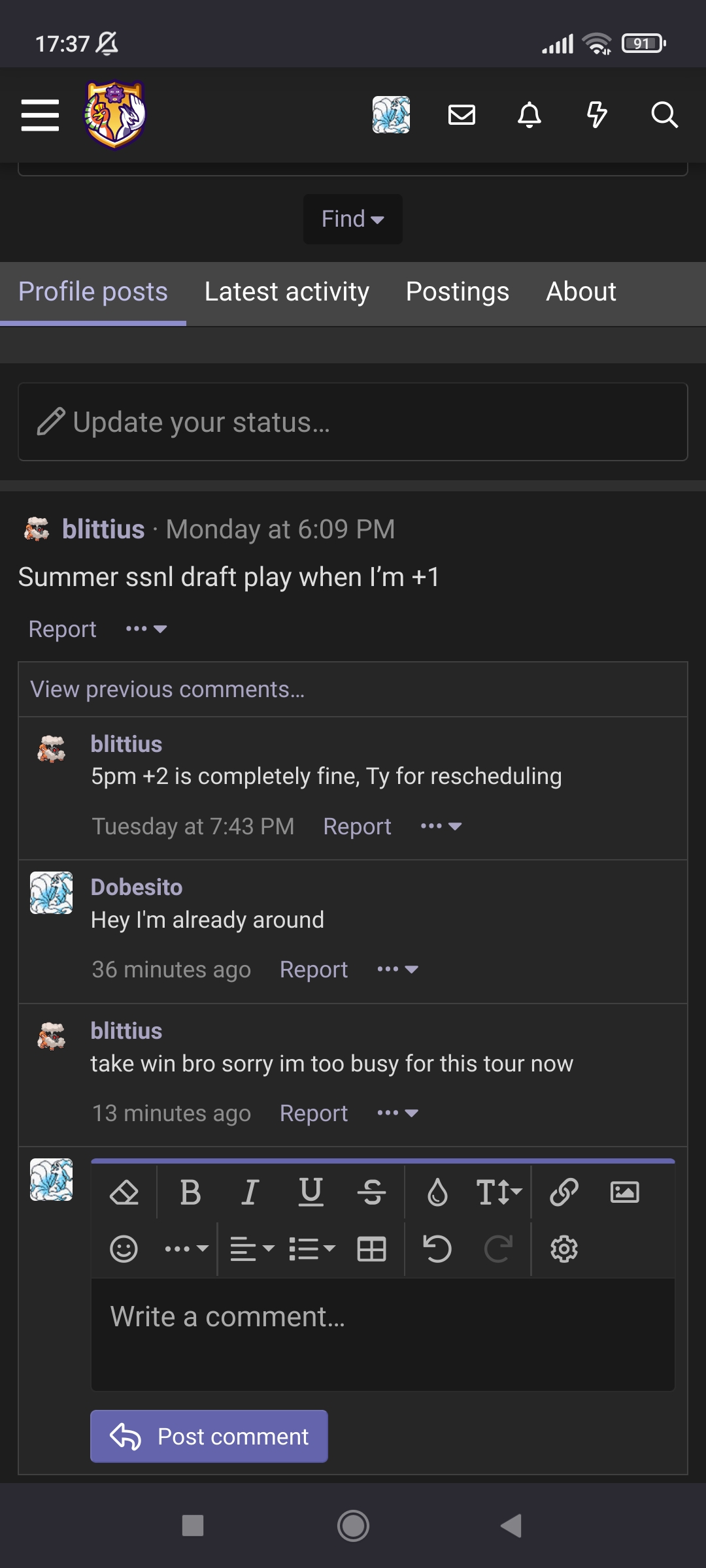The image size is (706, 1568).
Task: Open the inbox envelope icon
Action: click(x=462, y=115)
